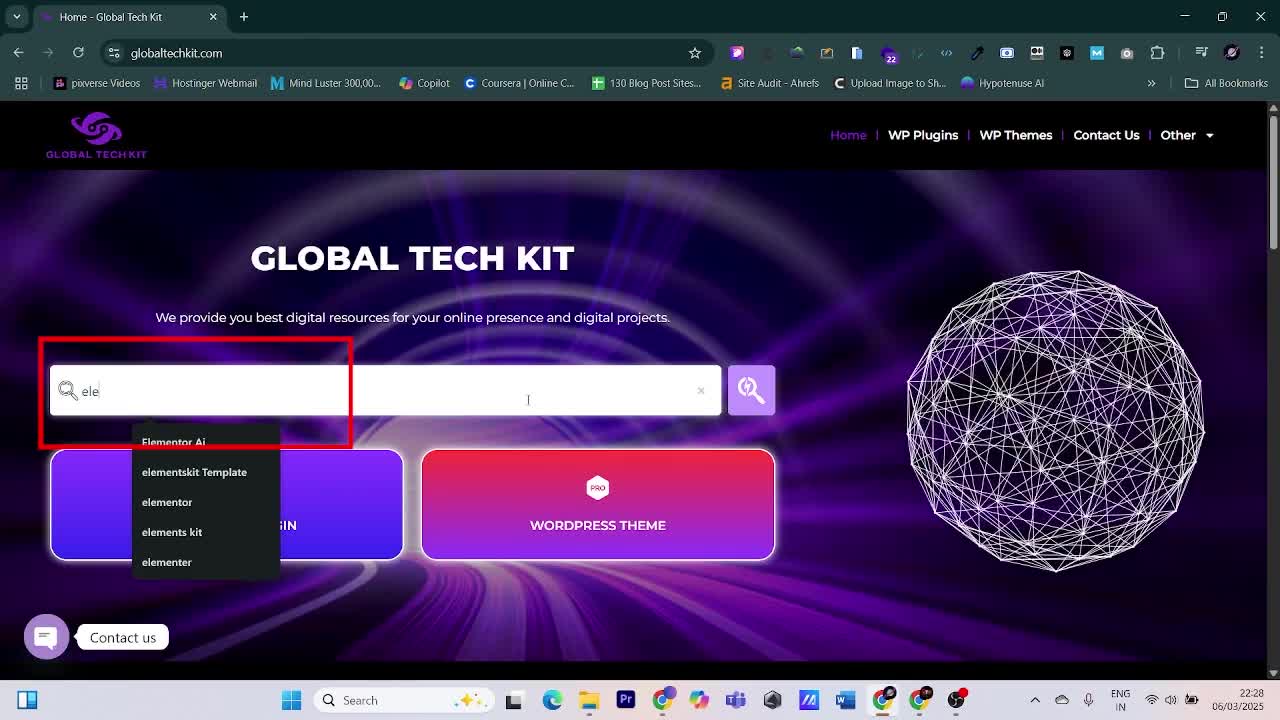The width and height of the screenshot is (1280, 720).
Task: Open the Contact us chat bubble icon
Action: coord(46,637)
